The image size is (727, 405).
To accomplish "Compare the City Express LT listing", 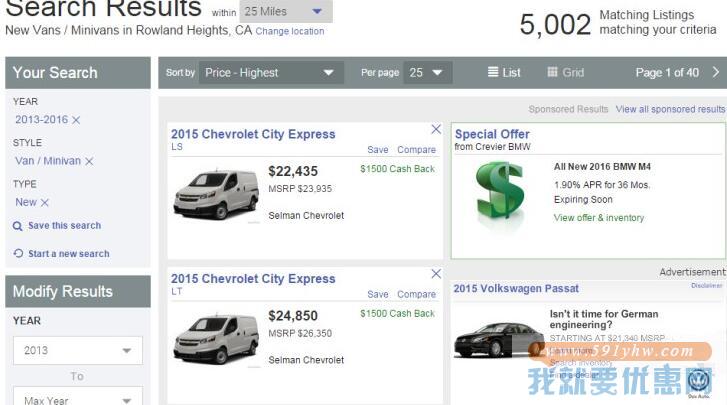I will [416, 294].
